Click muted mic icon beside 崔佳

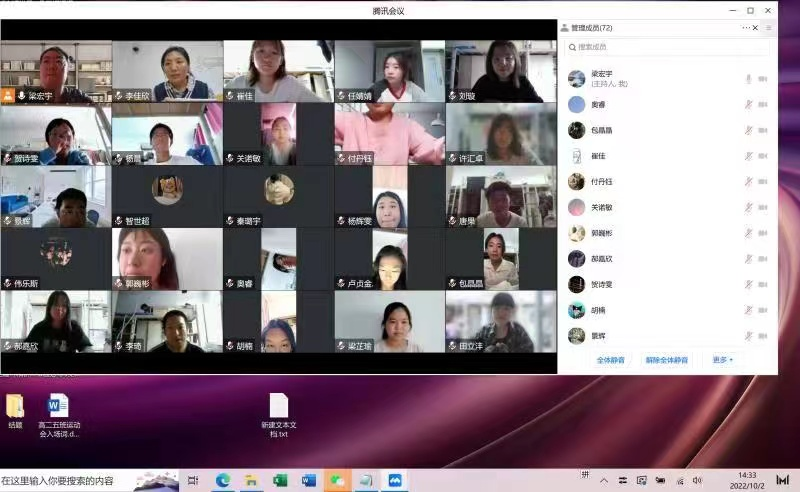coord(747,156)
